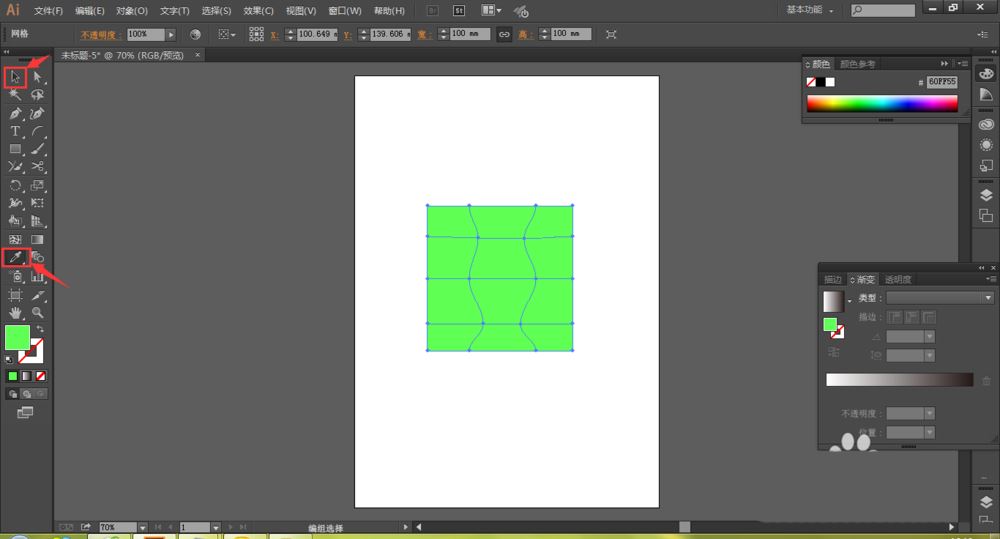Switch to the 颜色参考 tab
Screen dimensions: 1000x539
tap(857, 64)
